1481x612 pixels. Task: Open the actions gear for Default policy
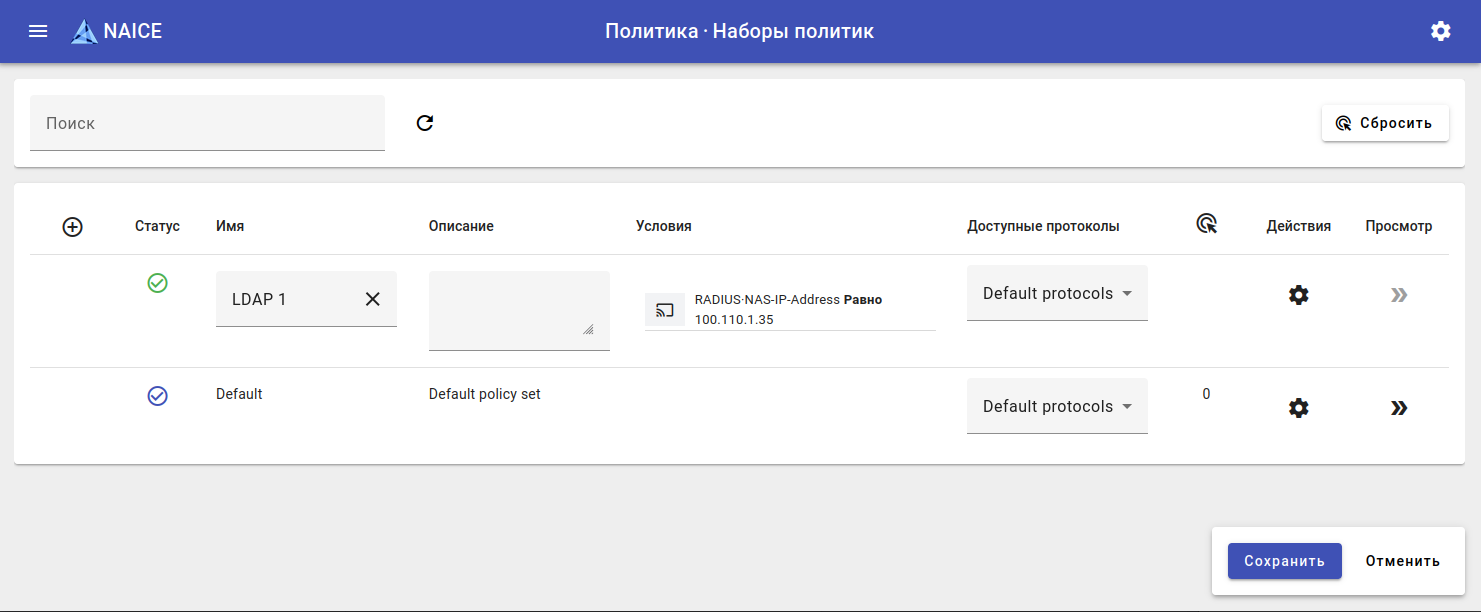click(x=1298, y=408)
